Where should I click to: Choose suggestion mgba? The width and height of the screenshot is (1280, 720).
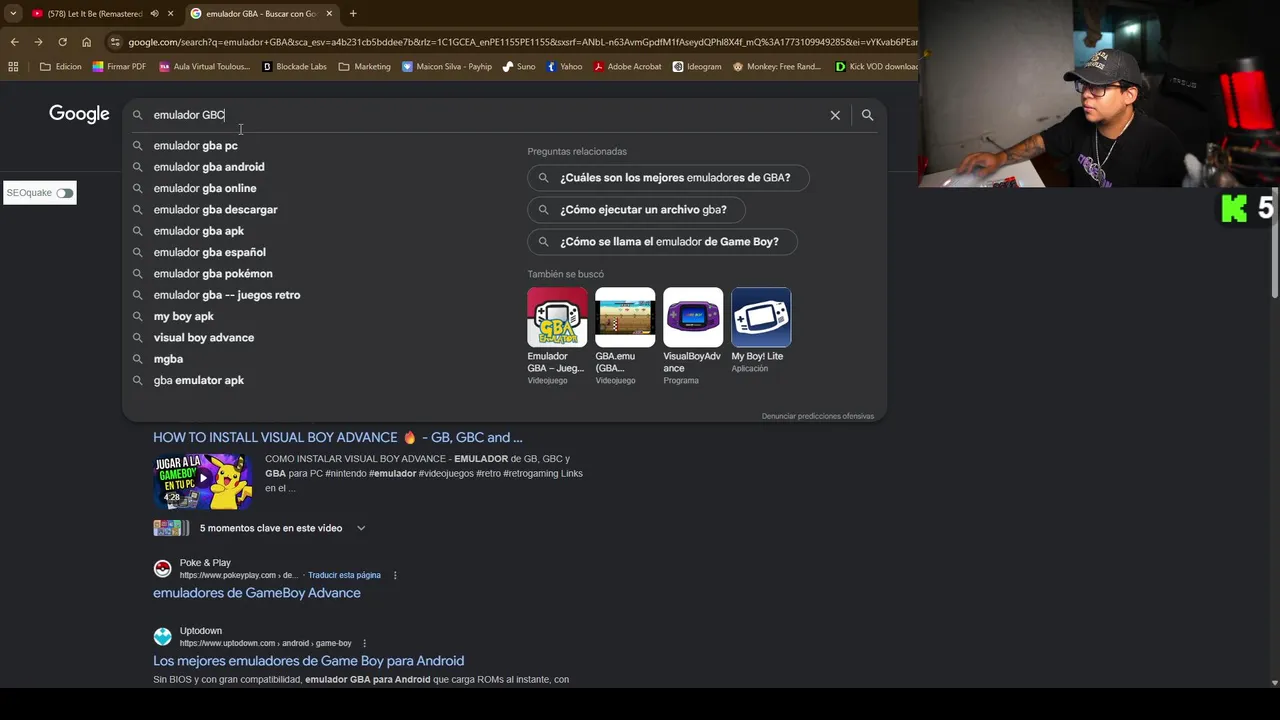click(x=168, y=359)
